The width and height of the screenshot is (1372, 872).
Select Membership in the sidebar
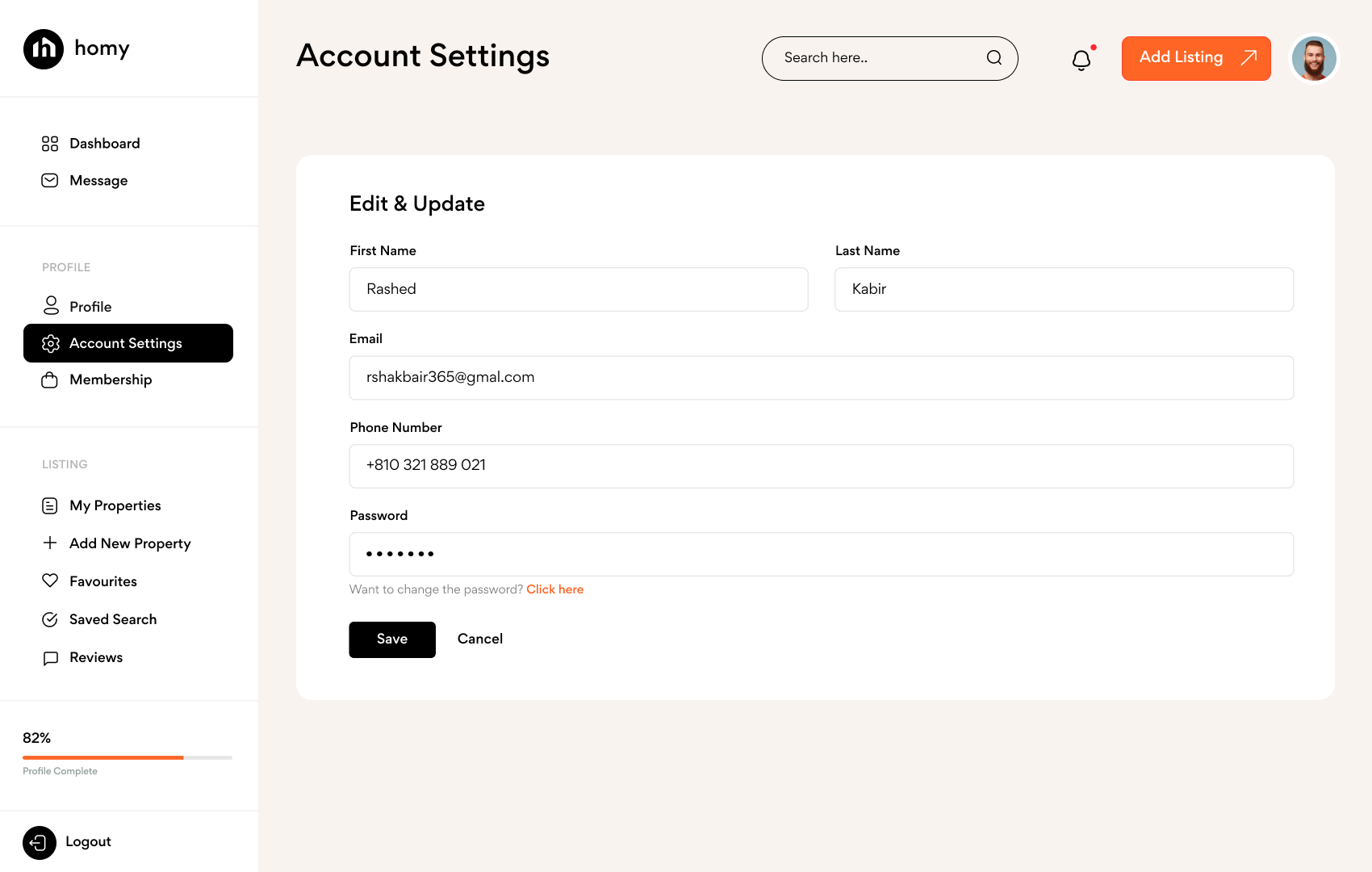point(110,380)
